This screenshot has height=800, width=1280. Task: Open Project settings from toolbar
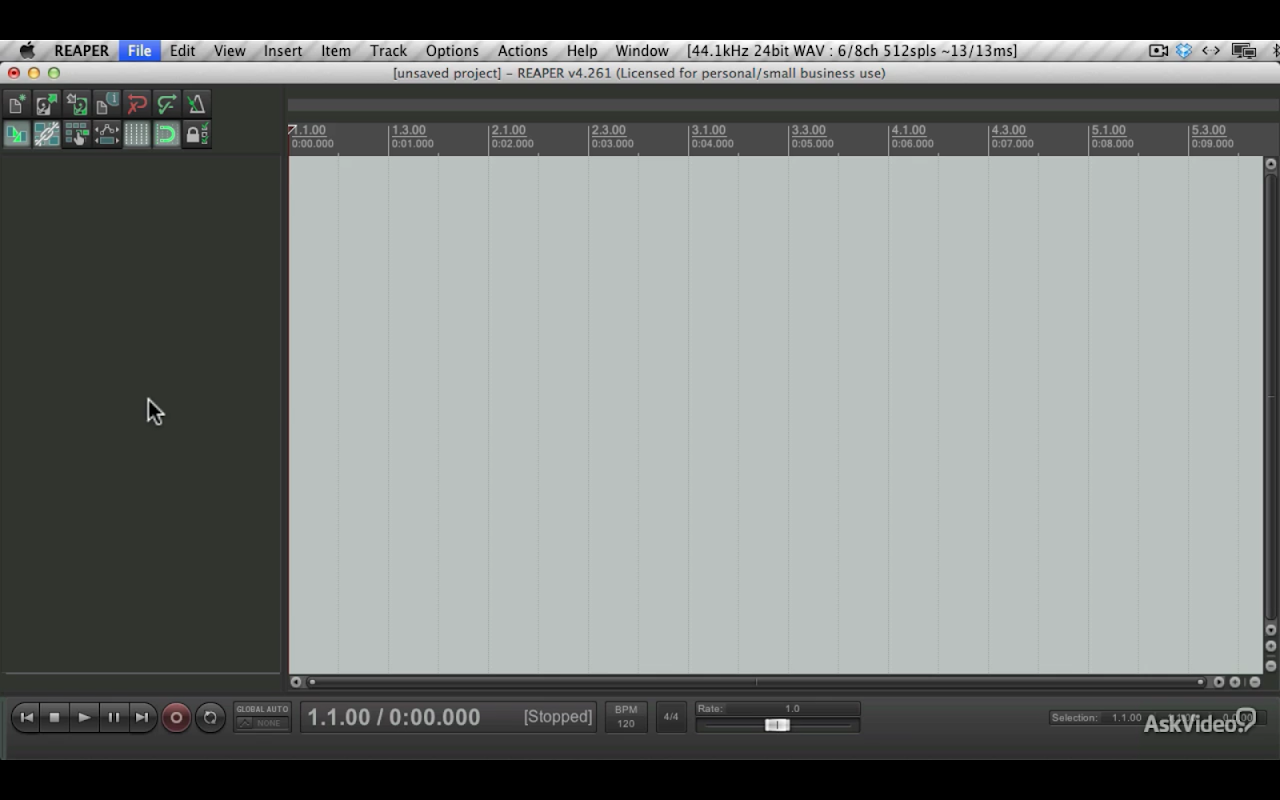coord(107,104)
